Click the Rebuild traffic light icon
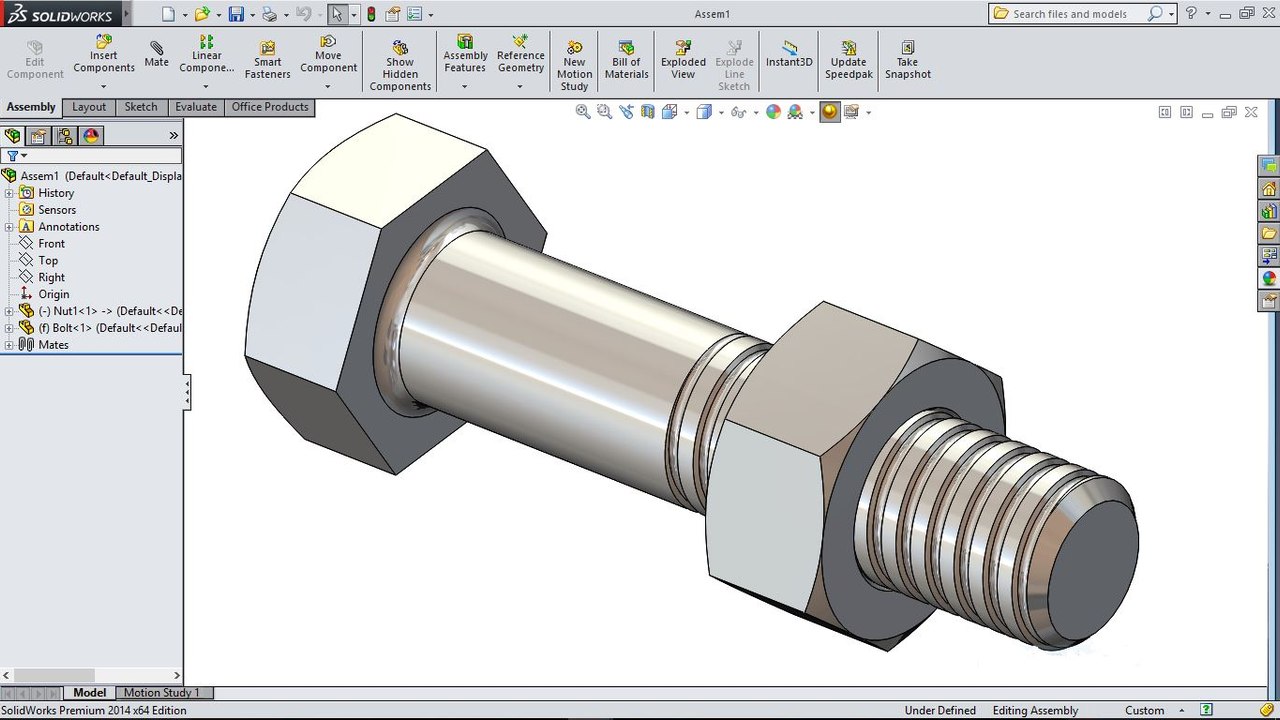The height and width of the screenshot is (720, 1280). pos(371,14)
